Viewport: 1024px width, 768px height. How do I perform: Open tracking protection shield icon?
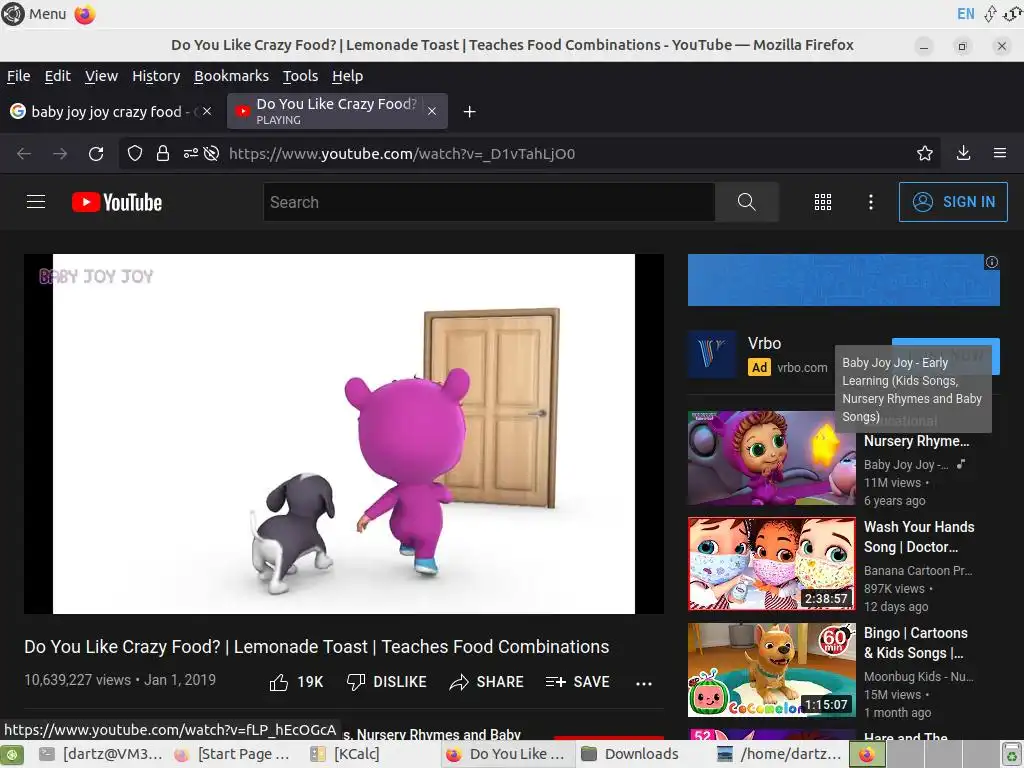click(135, 153)
